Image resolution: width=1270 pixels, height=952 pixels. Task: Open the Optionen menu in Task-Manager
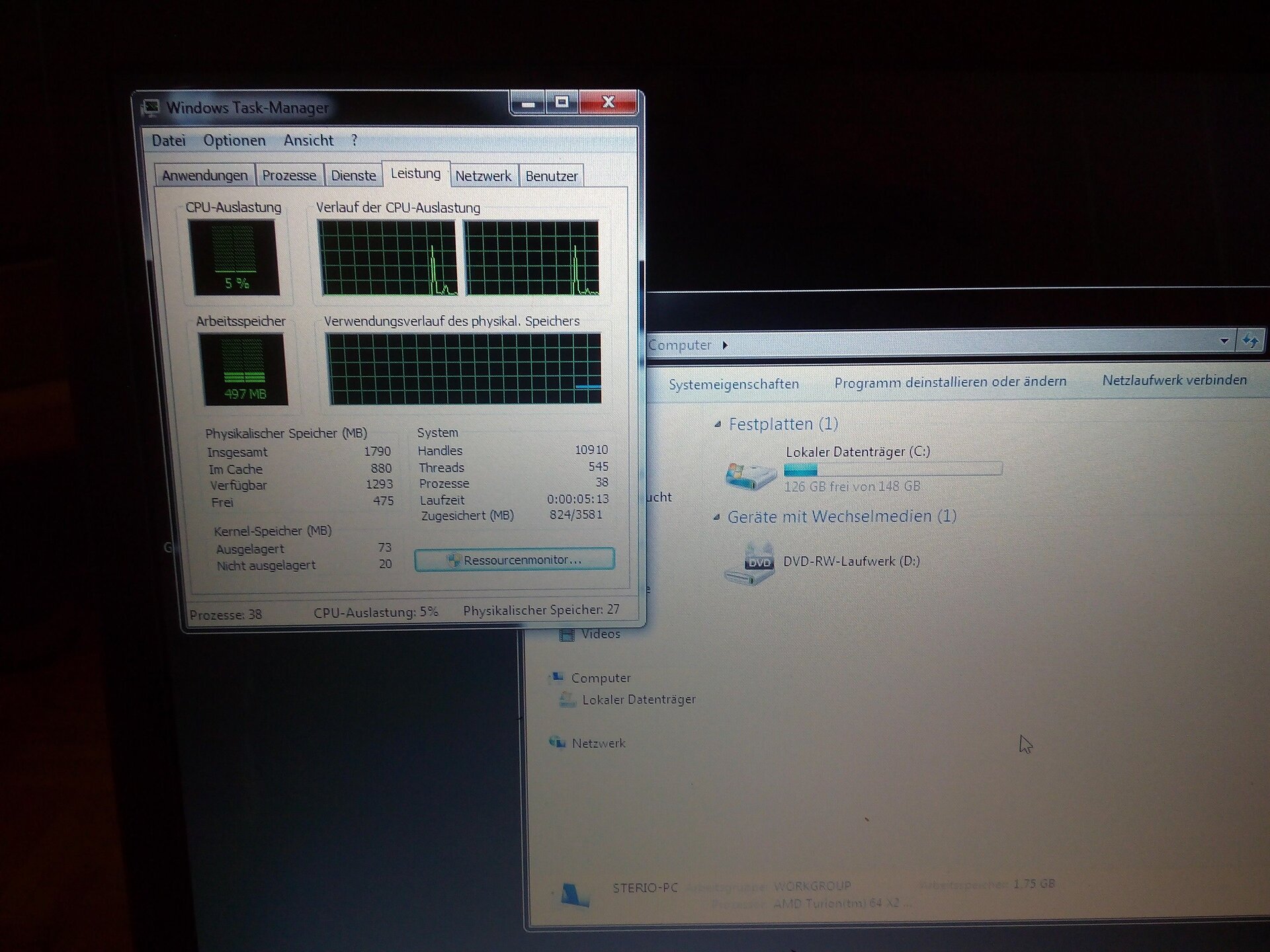click(x=234, y=140)
